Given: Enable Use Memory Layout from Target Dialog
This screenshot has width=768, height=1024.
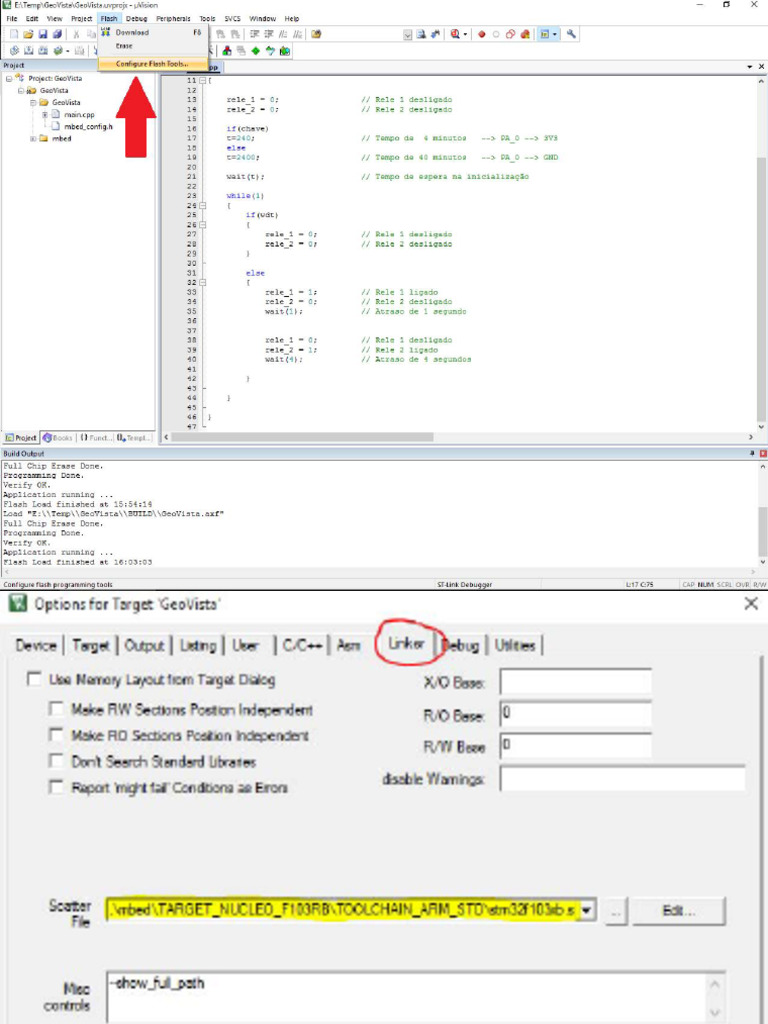Looking at the screenshot, I should 34,679.
